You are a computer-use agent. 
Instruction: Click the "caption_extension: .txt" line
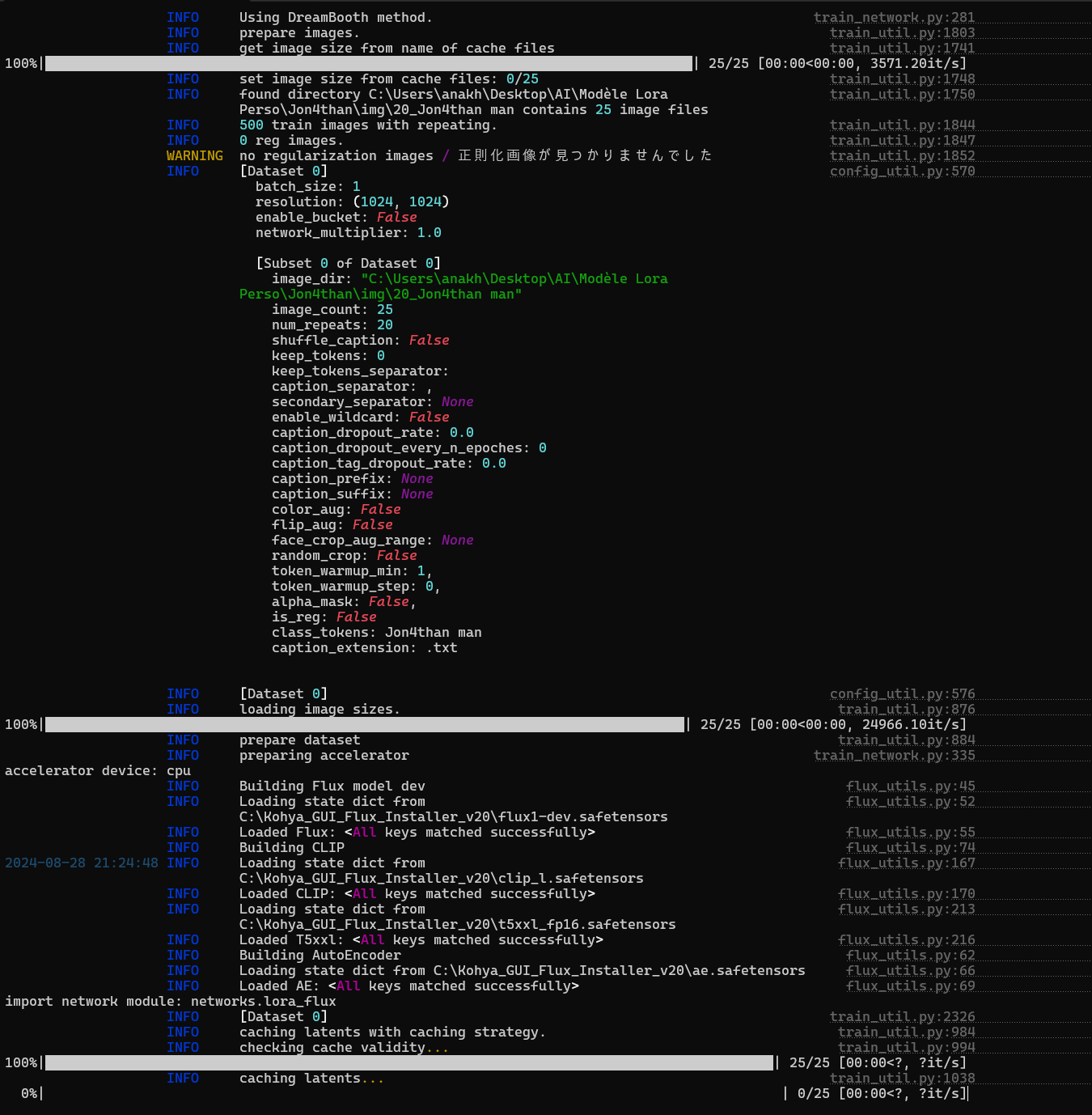click(365, 647)
